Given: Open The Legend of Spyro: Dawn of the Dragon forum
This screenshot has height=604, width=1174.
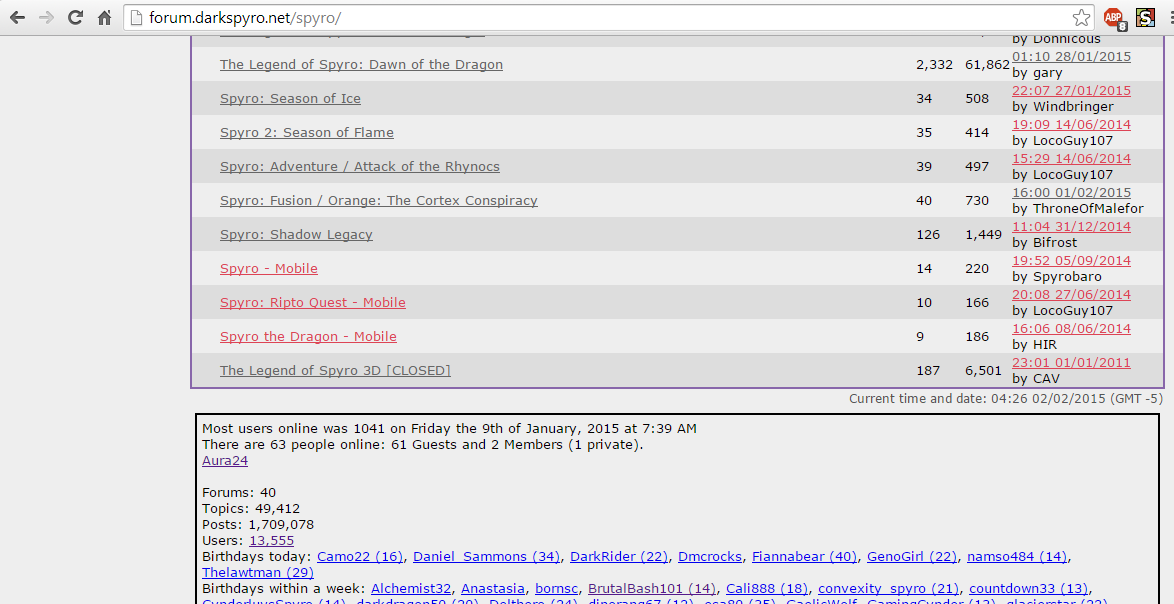Looking at the screenshot, I should pos(361,64).
